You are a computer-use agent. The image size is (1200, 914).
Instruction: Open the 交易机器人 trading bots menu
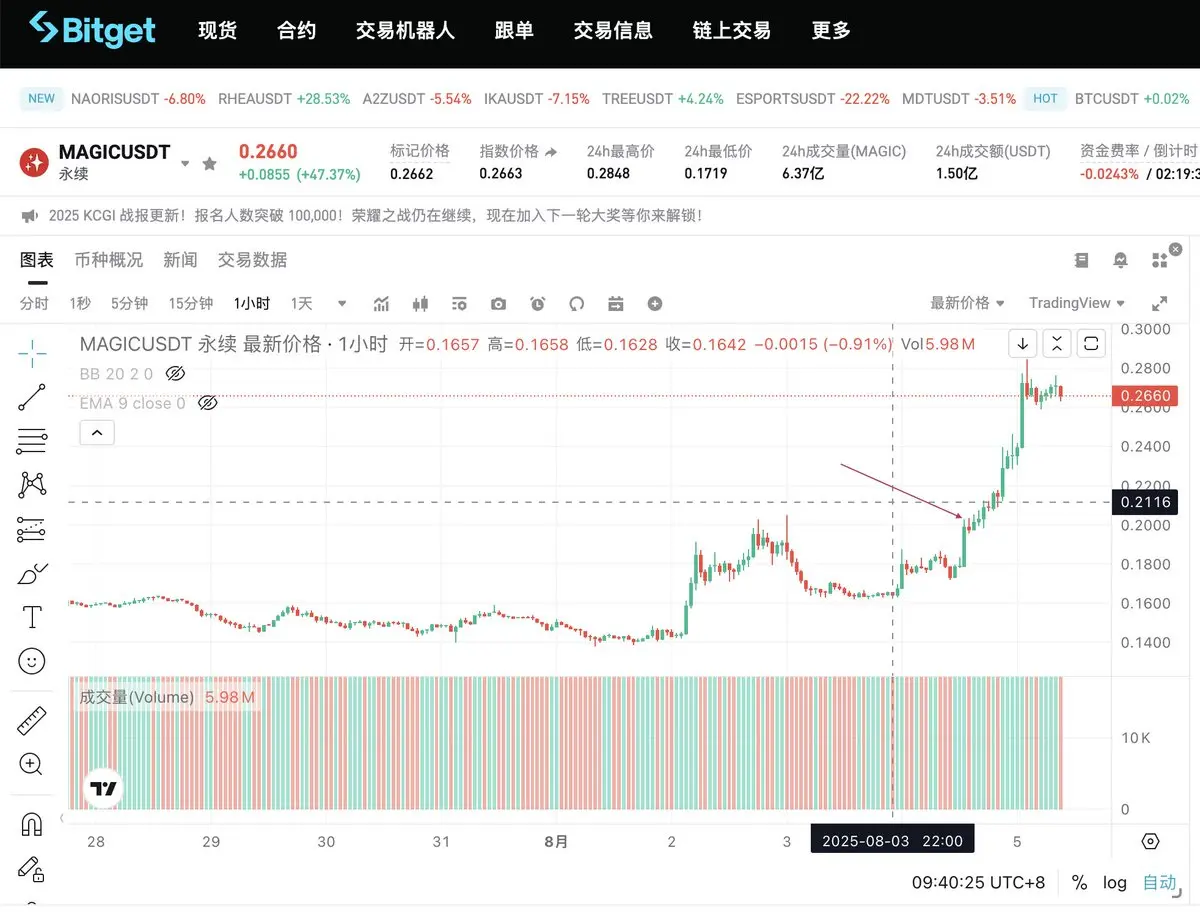405,31
